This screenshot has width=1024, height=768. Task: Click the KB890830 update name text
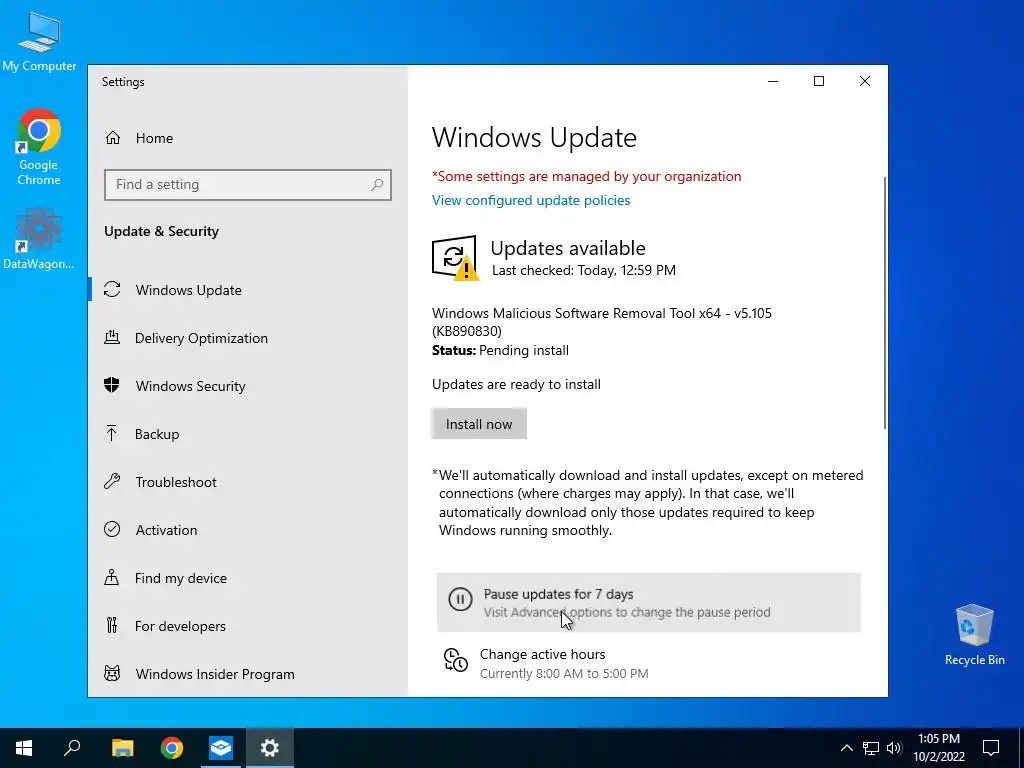click(x=601, y=322)
